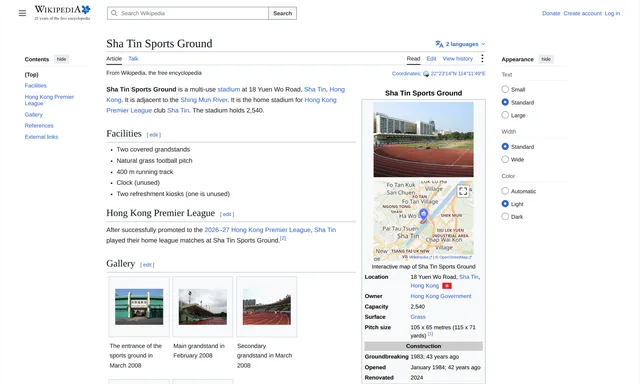Screen dimensions: 640x384
Task: Select Standard width option
Action: tap(505, 146)
